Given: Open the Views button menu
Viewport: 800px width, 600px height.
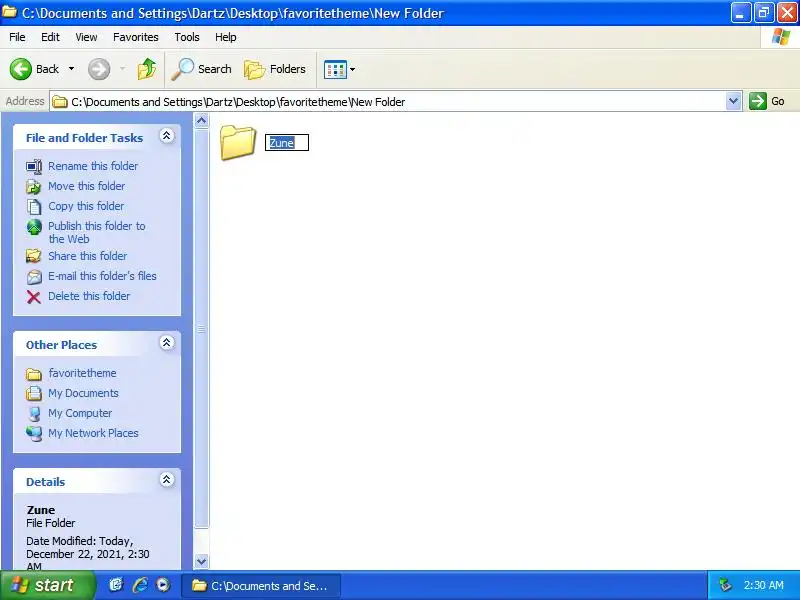Looking at the screenshot, I should (339, 69).
